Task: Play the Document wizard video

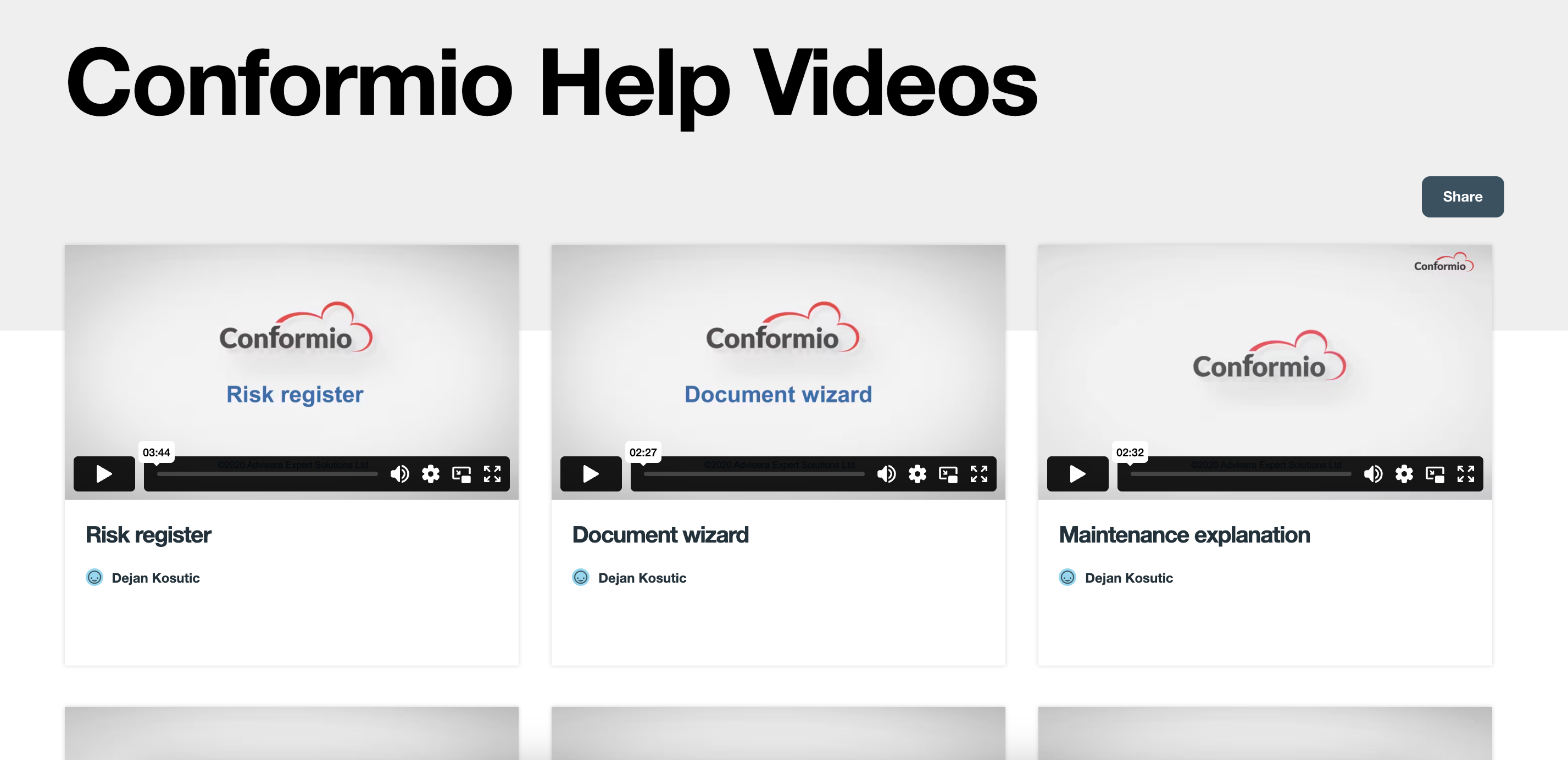Action: click(x=590, y=474)
